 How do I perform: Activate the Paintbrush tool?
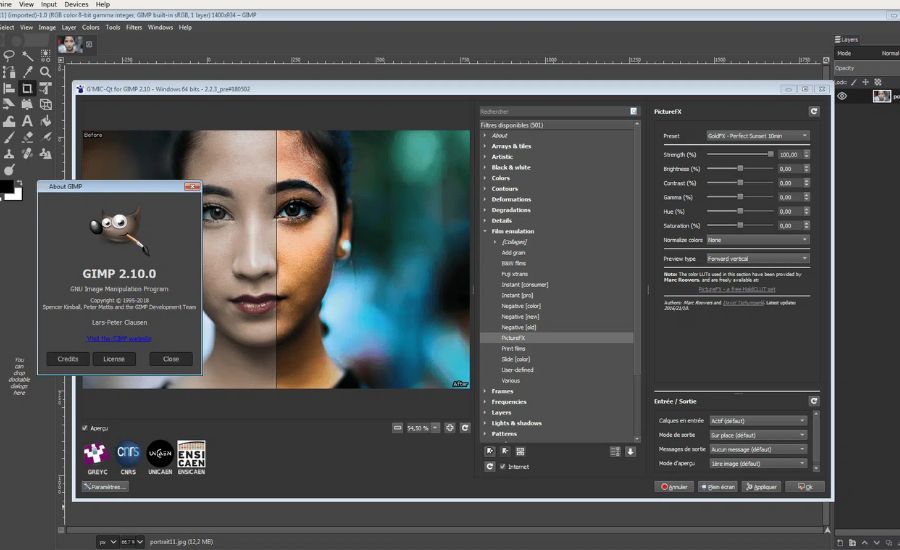point(9,138)
